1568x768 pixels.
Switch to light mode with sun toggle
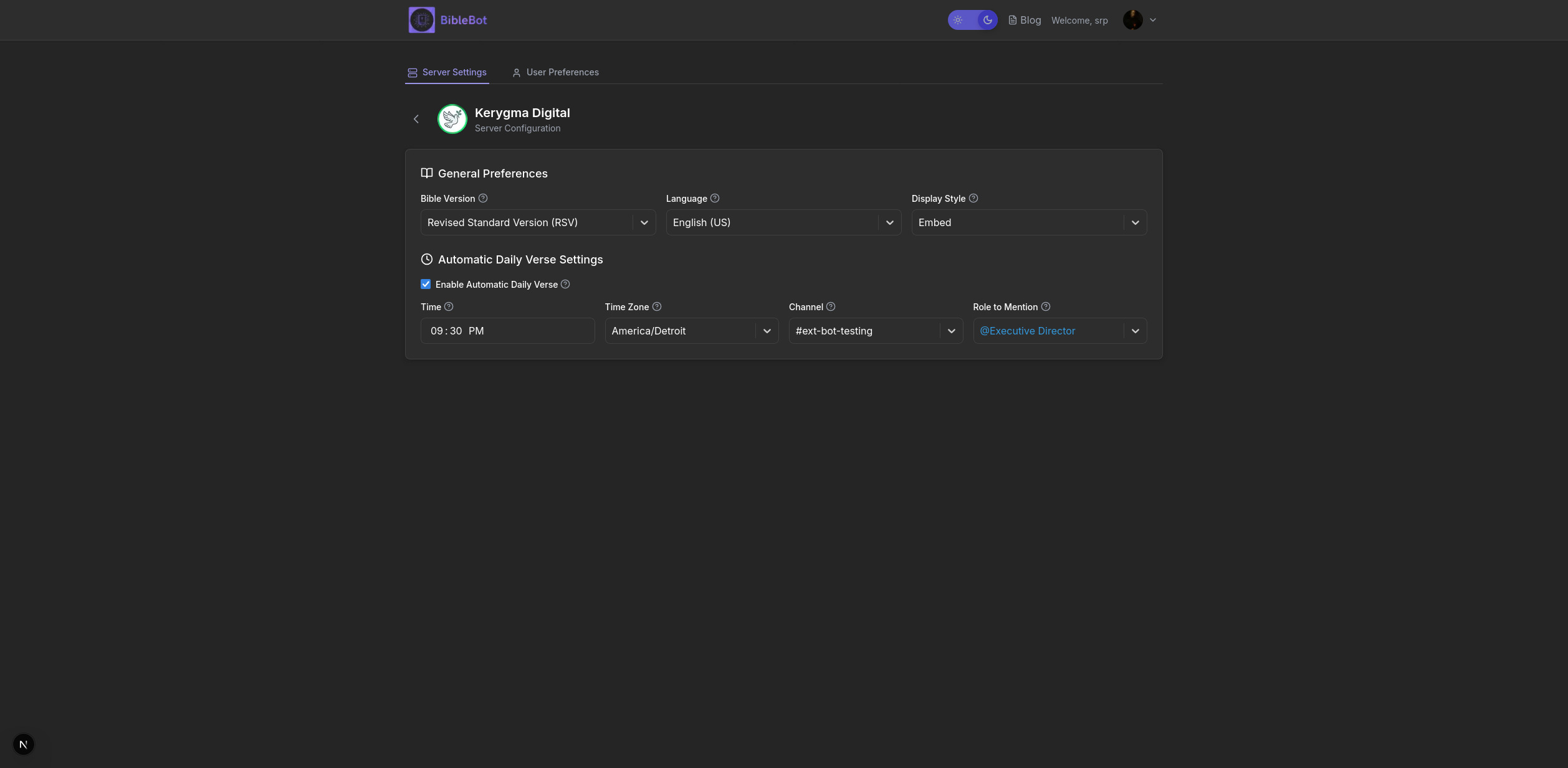click(958, 20)
